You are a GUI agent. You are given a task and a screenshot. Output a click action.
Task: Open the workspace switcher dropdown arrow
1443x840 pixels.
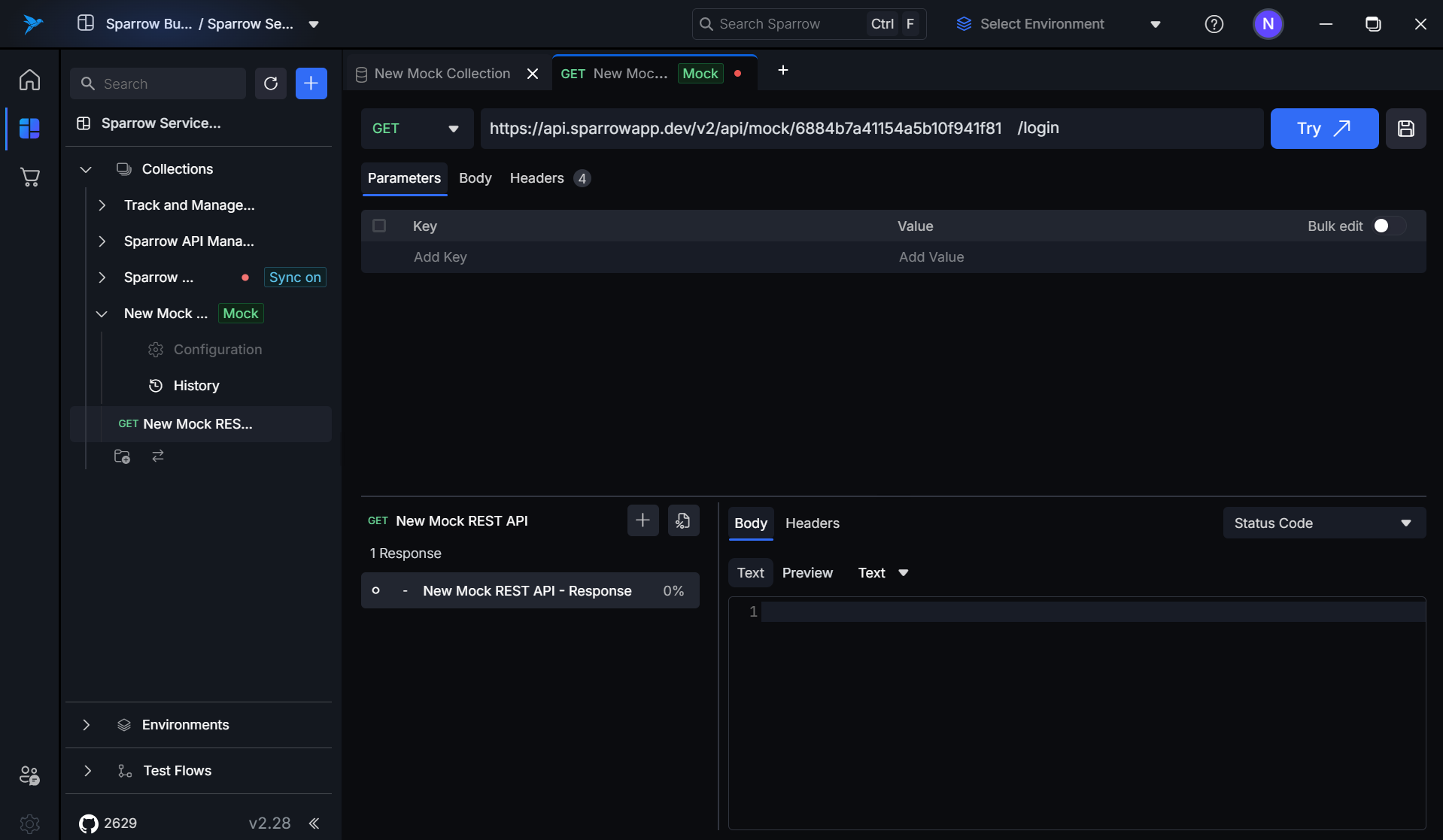point(314,24)
